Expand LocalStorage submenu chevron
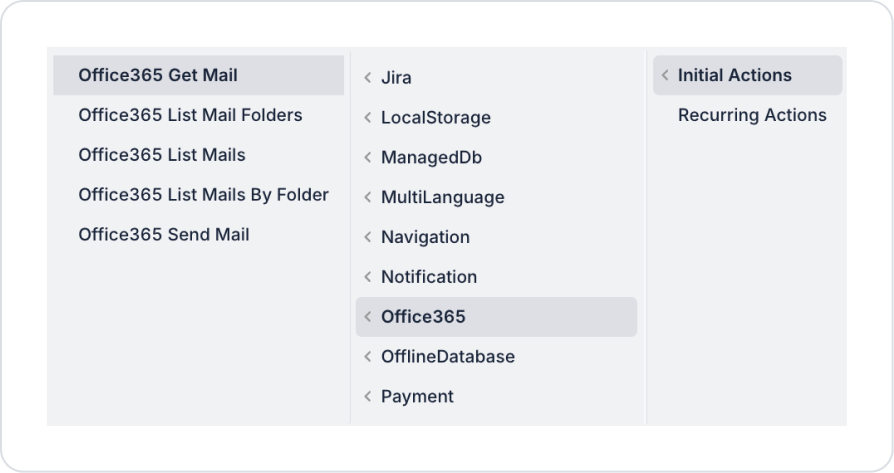894x473 pixels. coord(368,117)
